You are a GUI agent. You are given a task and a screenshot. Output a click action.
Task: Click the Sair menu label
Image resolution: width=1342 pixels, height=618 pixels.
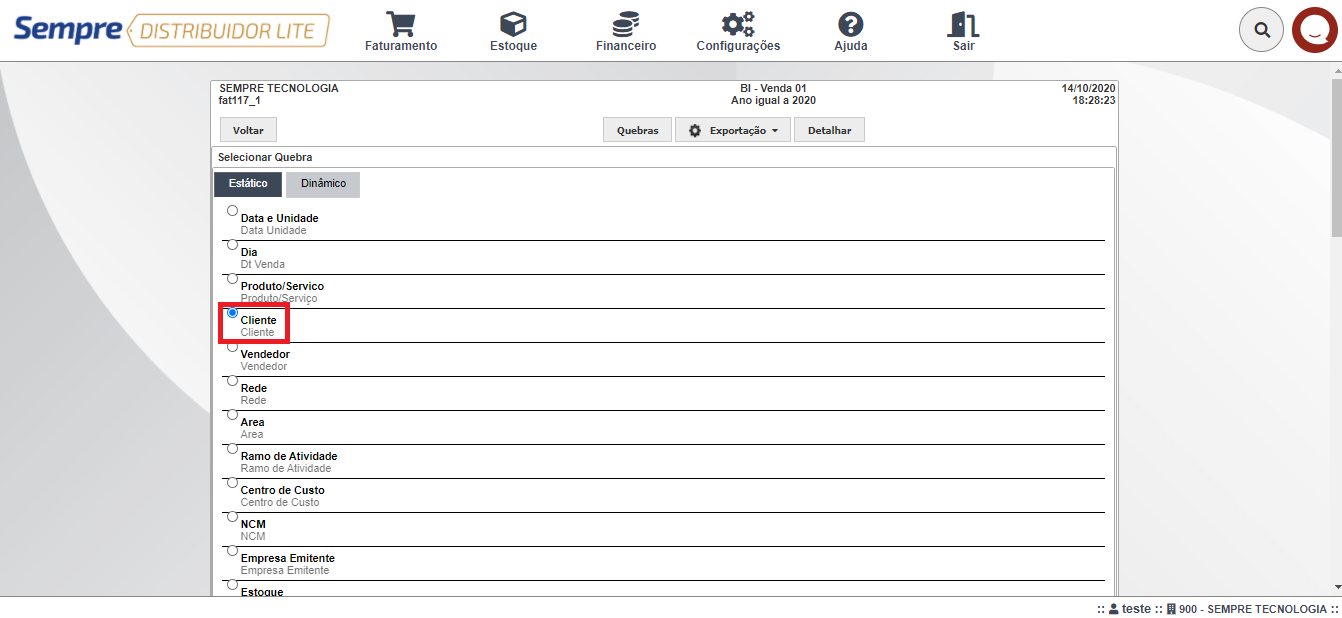[964, 46]
